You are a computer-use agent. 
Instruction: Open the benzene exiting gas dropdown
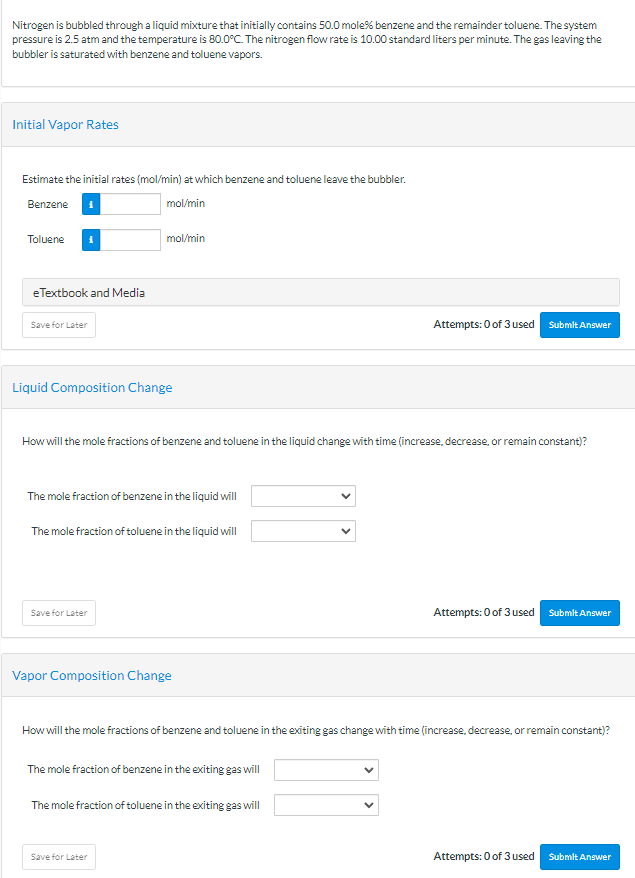click(x=326, y=769)
